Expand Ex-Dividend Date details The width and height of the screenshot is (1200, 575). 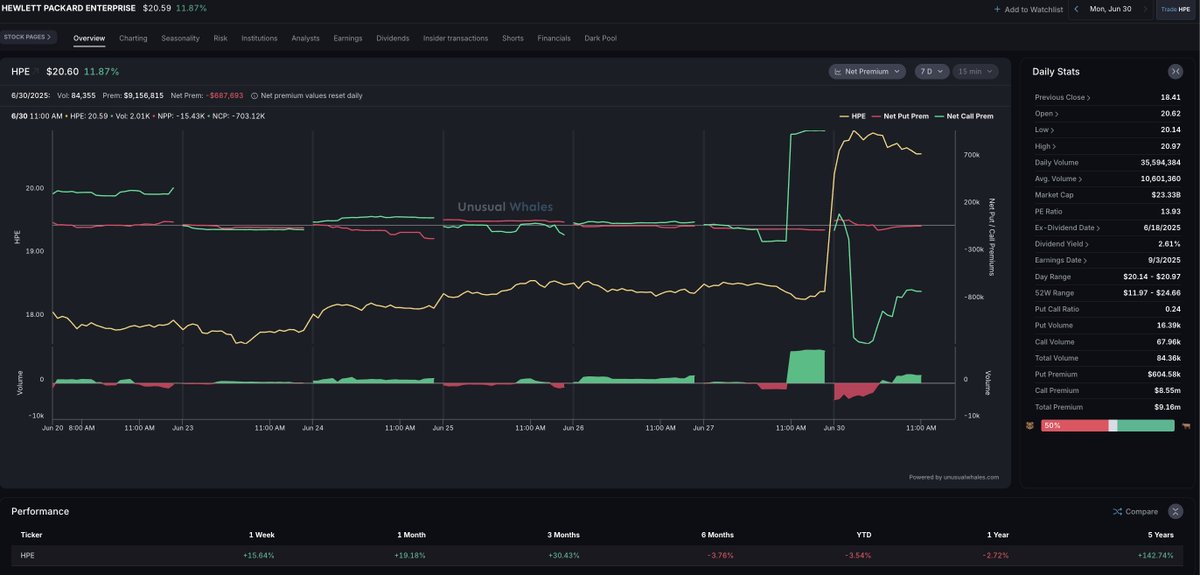pyautogui.click(x=1069, y=228)
